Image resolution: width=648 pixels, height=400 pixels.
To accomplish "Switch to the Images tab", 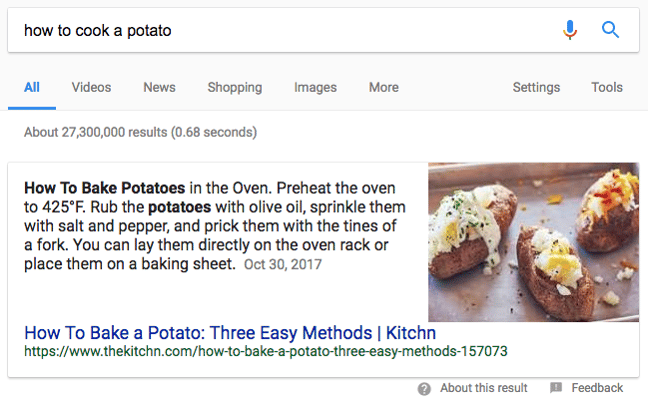I will 315,88.
